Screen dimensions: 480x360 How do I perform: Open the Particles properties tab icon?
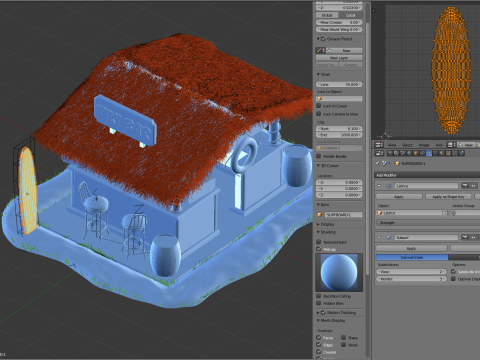[455, 153]
